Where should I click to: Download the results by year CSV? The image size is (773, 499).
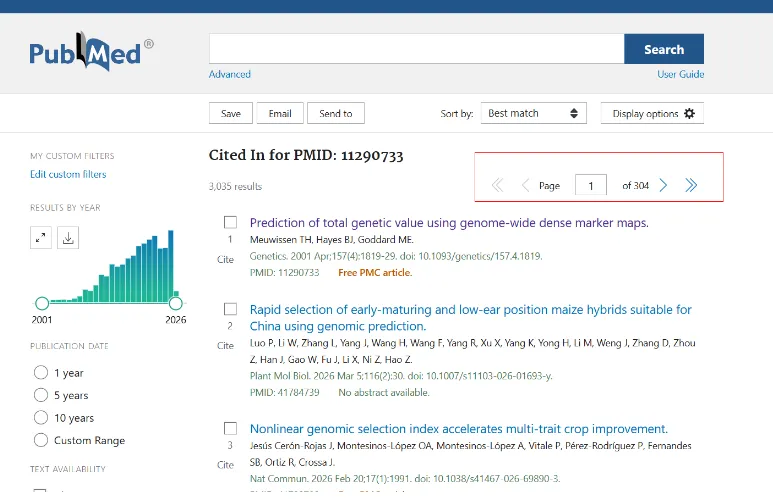click(68, 237)
